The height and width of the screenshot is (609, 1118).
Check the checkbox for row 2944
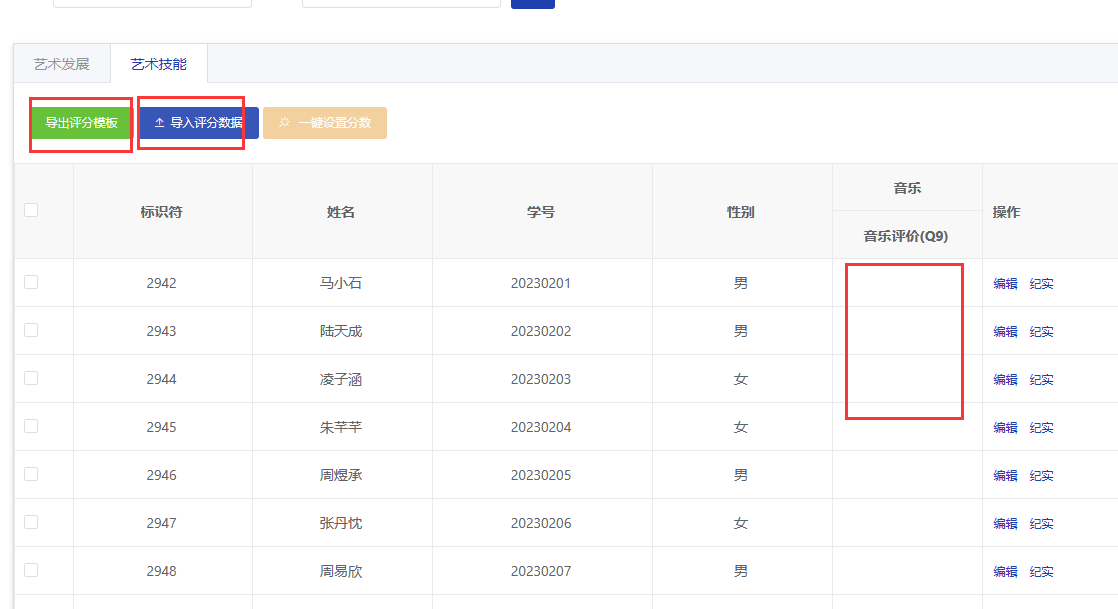[31, 378]
